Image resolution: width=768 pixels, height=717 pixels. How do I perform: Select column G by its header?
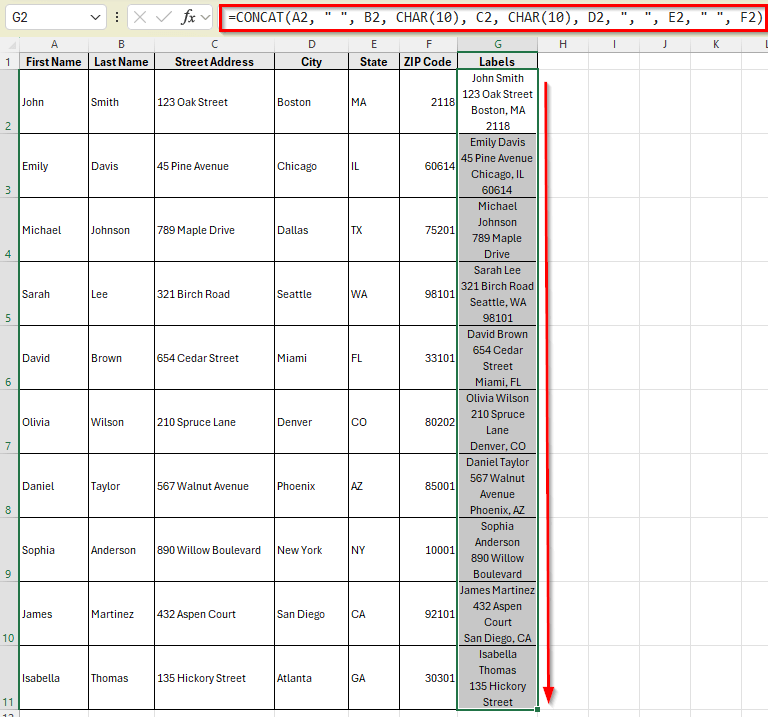tap(497, 44)
